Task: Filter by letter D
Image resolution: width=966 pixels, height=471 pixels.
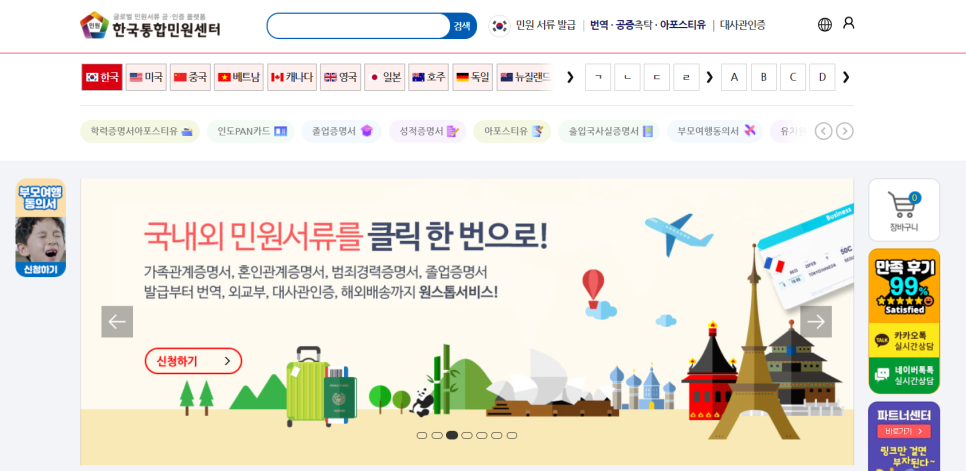Action: point(822,77)
